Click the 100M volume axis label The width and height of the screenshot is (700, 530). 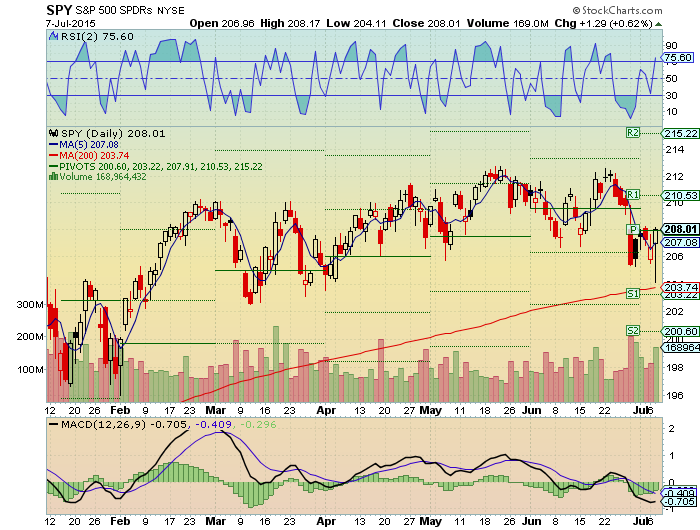(30, 370)
